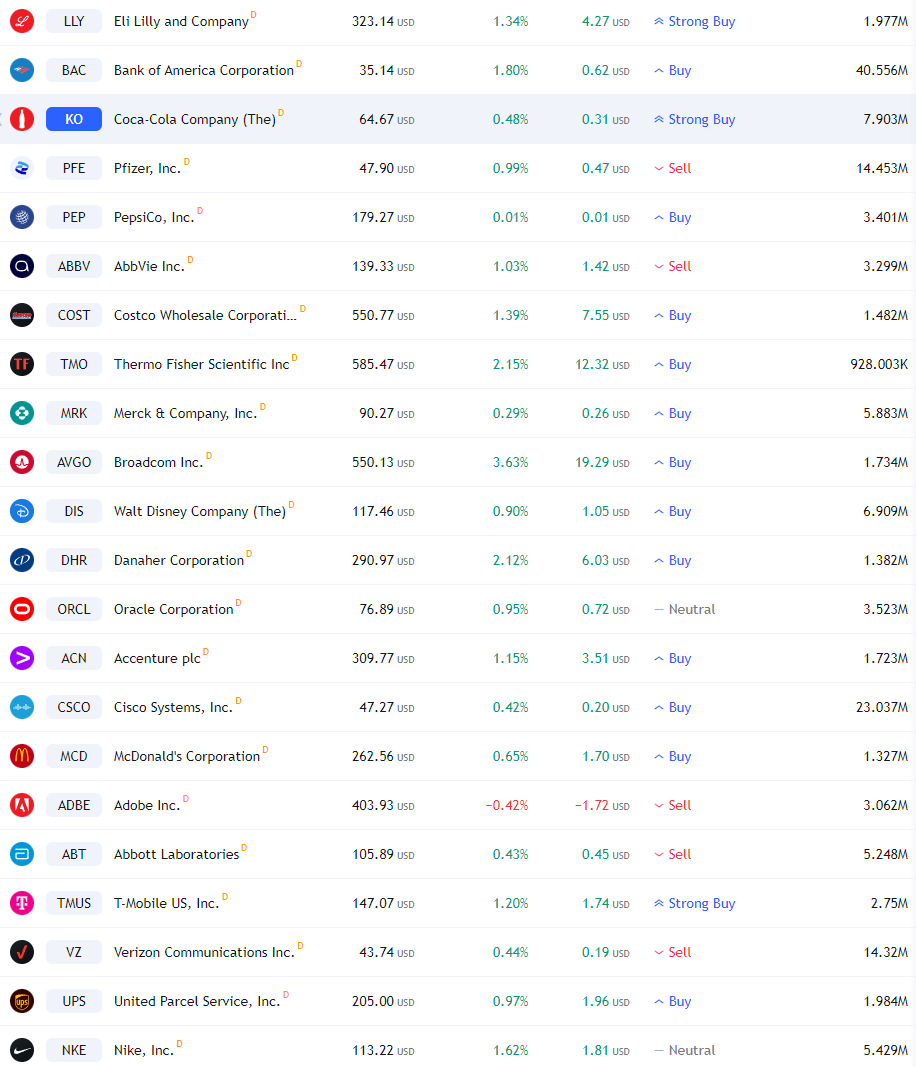The image size is (916, 1067).
Task: Click the D superscript next to PepsiCo
Action: pos(200,210)
